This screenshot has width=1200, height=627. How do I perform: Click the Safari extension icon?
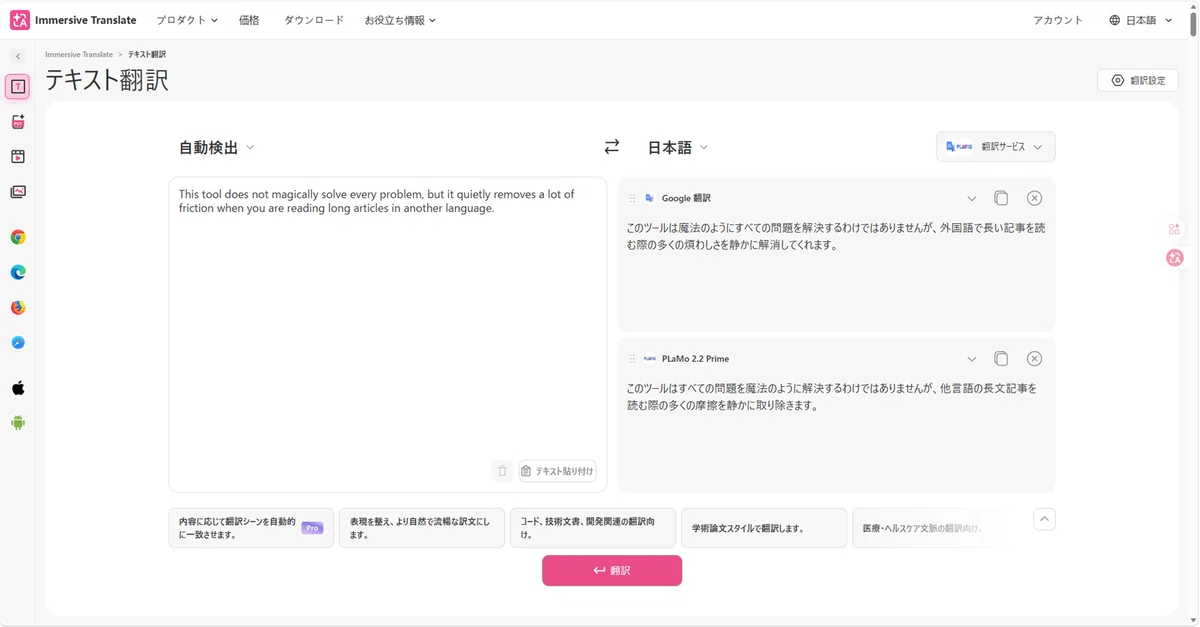point(18,343)
